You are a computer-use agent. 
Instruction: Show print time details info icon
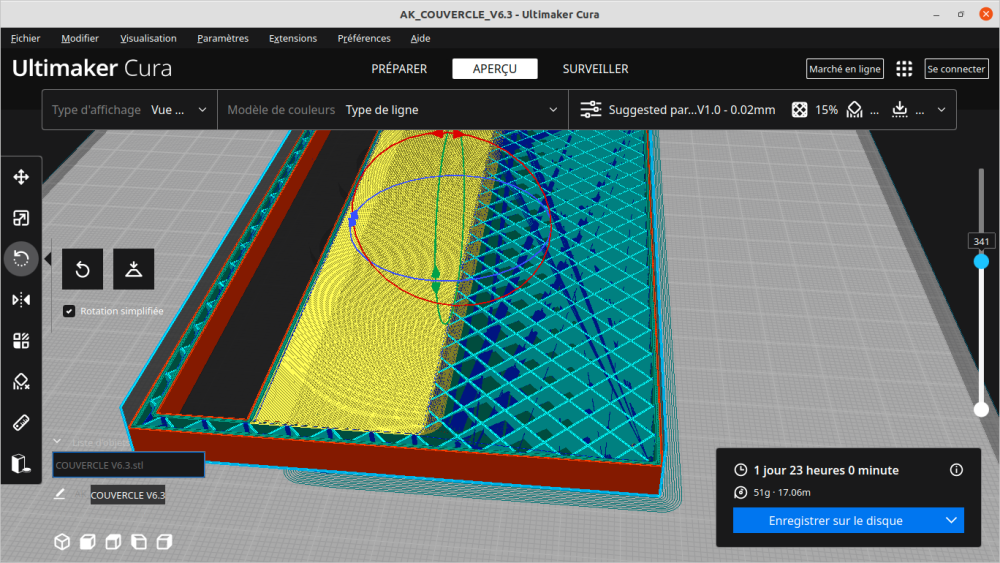click(956, 470)
